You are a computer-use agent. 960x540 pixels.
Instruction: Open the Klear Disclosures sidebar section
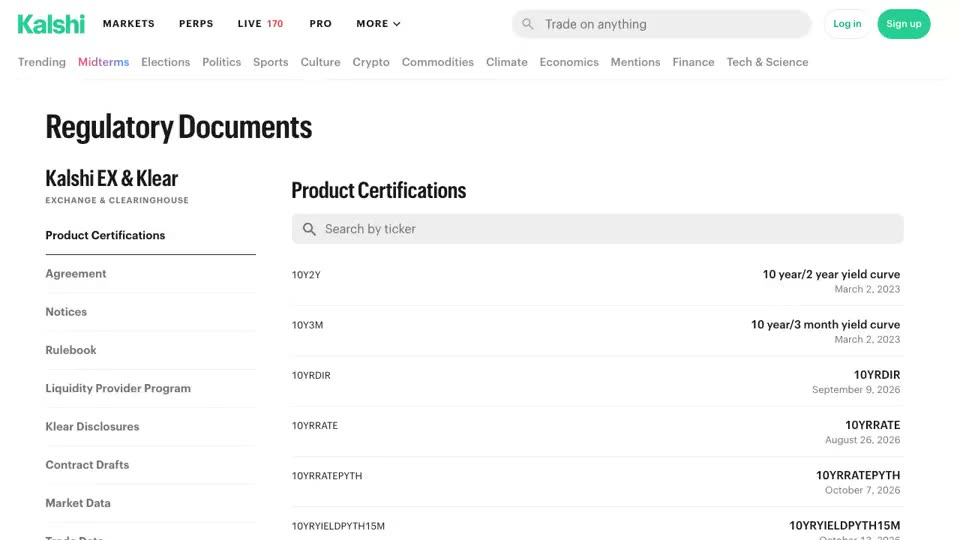click(151, 427)
